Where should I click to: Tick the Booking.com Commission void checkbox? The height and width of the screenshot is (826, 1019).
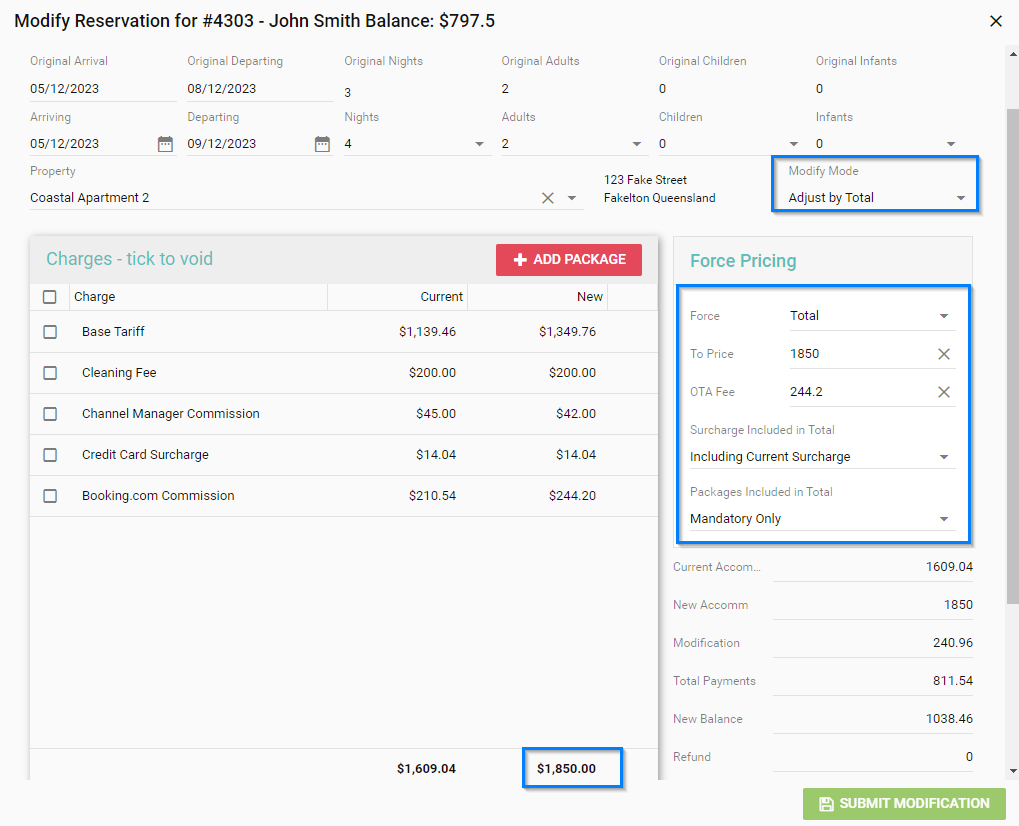(50, 496)
